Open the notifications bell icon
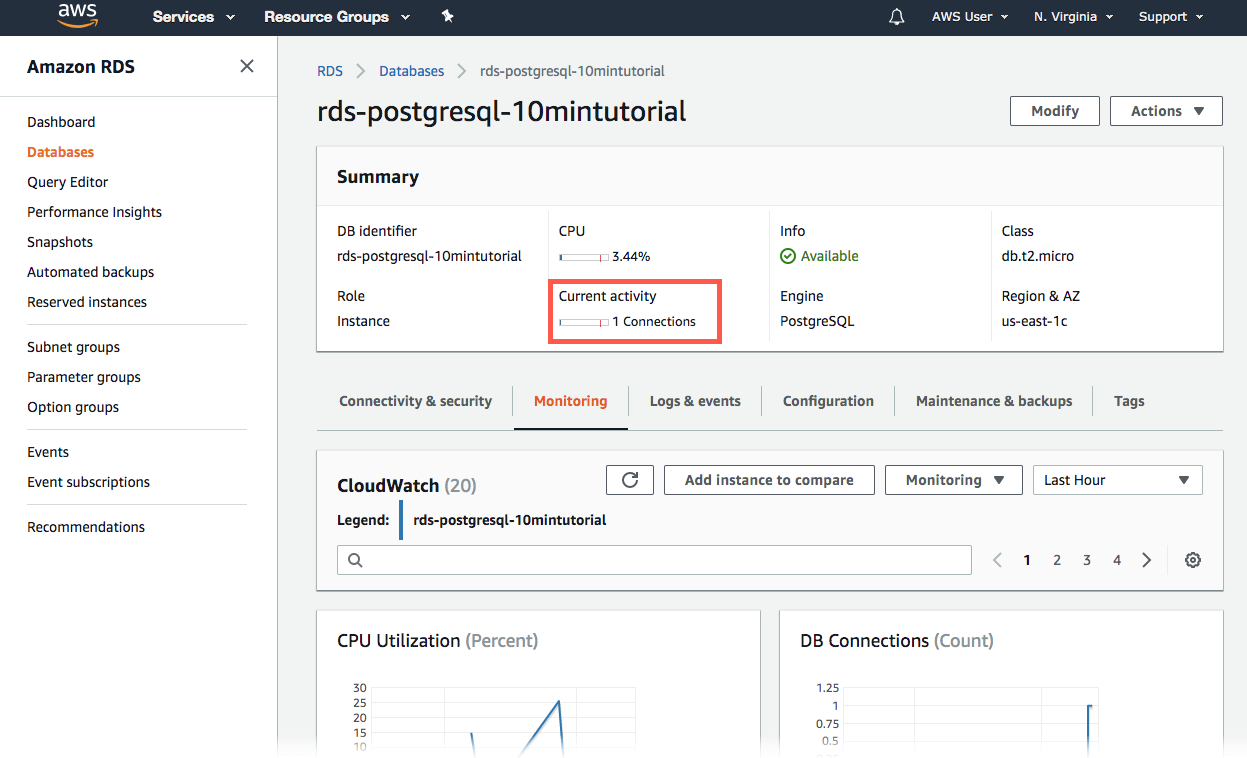The height and width of the screenshot is (758, 1247). click(897, 17)
